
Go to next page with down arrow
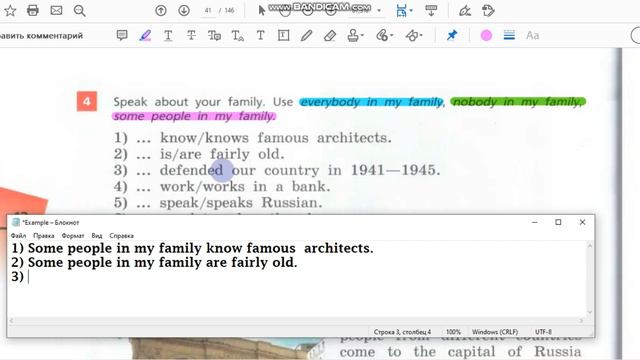click(x=184, y=11)
